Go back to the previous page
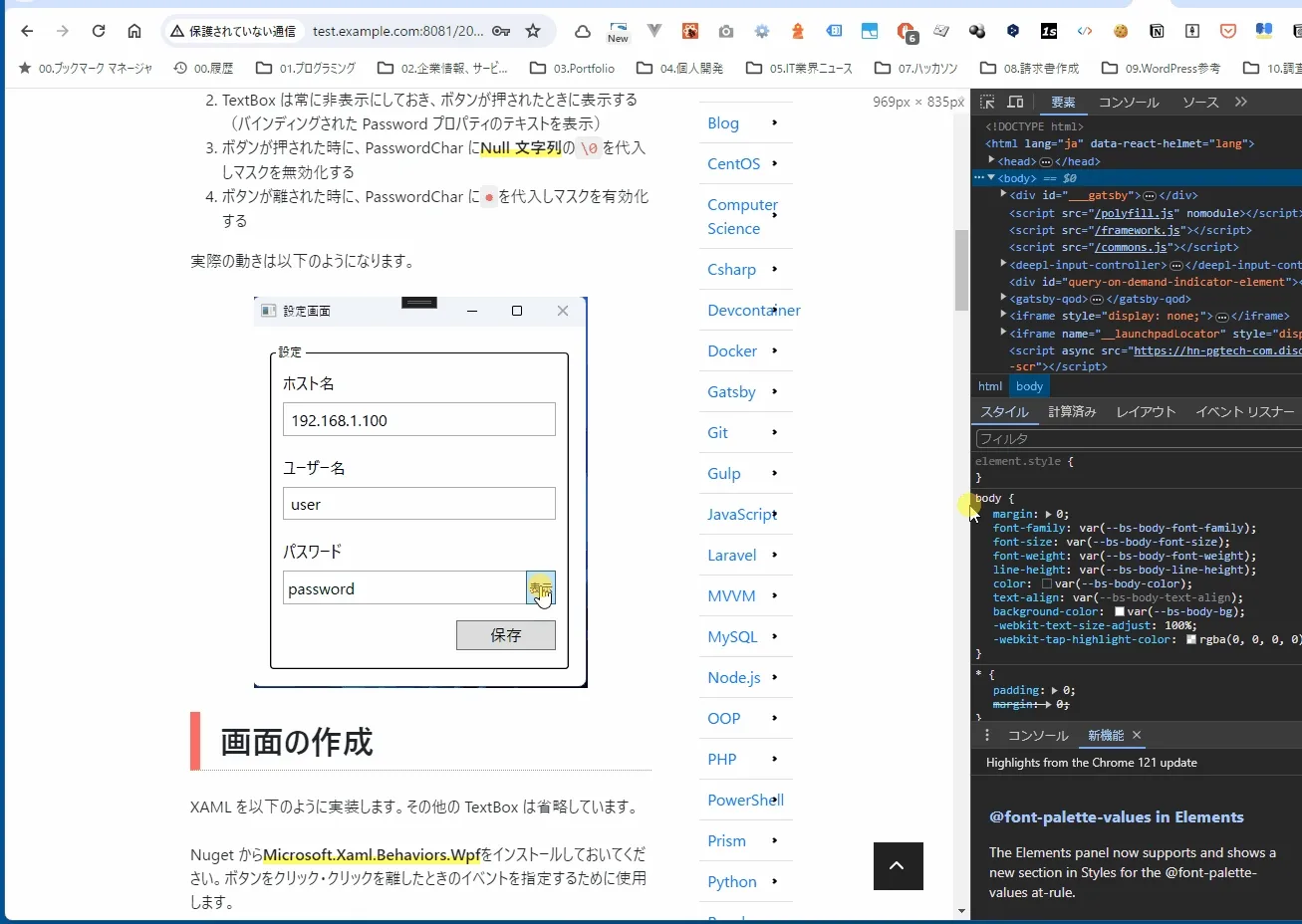The width and height of the screenshot is (1302, 924). tap(27, 31)
